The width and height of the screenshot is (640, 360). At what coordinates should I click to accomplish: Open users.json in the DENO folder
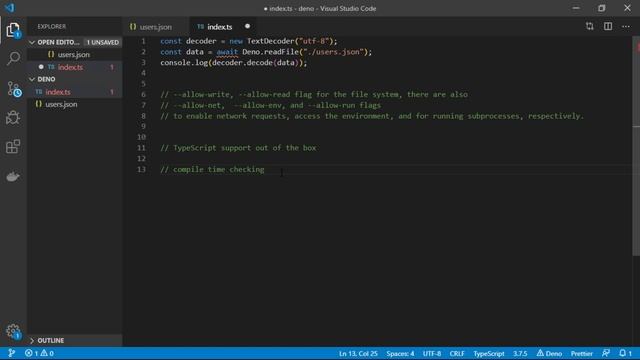(x=75, y=104)
